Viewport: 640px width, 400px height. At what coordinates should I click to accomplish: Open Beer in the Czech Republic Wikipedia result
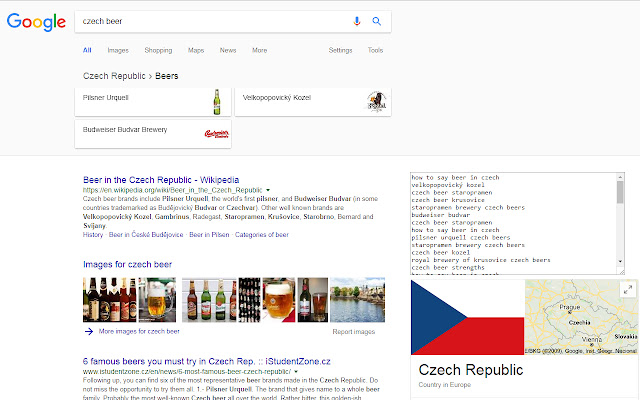coord(161,180)
